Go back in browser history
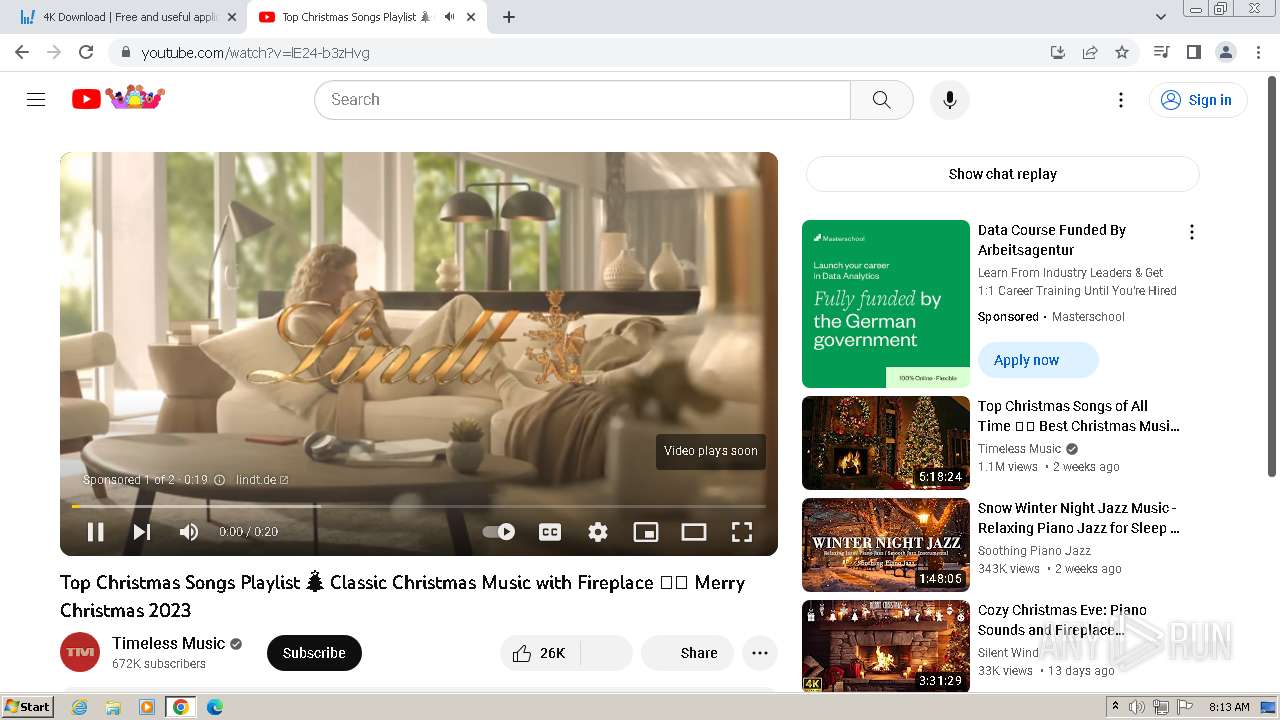Screen dimensions: 1280x720 [22, 52]
